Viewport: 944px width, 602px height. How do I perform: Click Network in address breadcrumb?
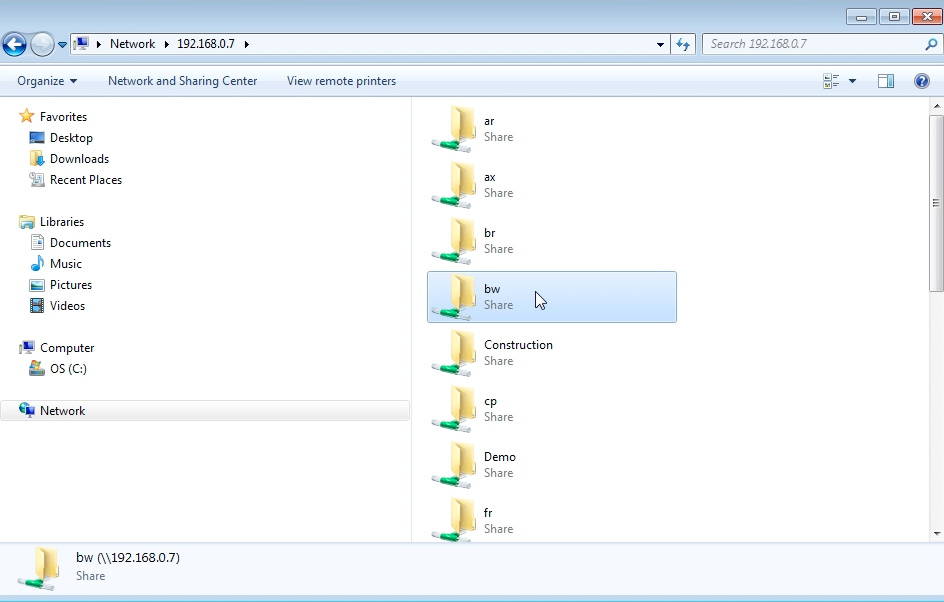click(132, 44)
